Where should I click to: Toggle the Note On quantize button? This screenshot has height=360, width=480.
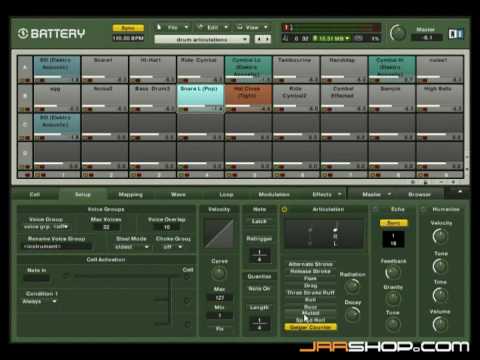tap(259, 289)
